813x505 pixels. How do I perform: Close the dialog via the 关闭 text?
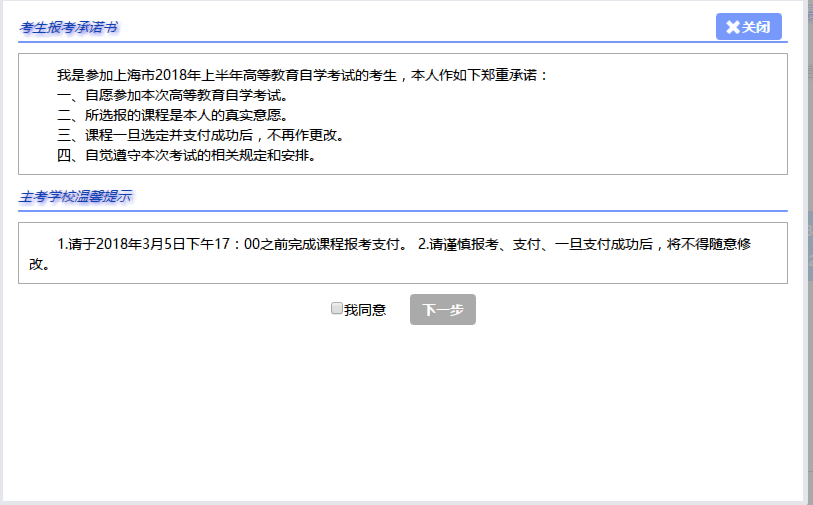pyautogui.click(x=756, y=27)
